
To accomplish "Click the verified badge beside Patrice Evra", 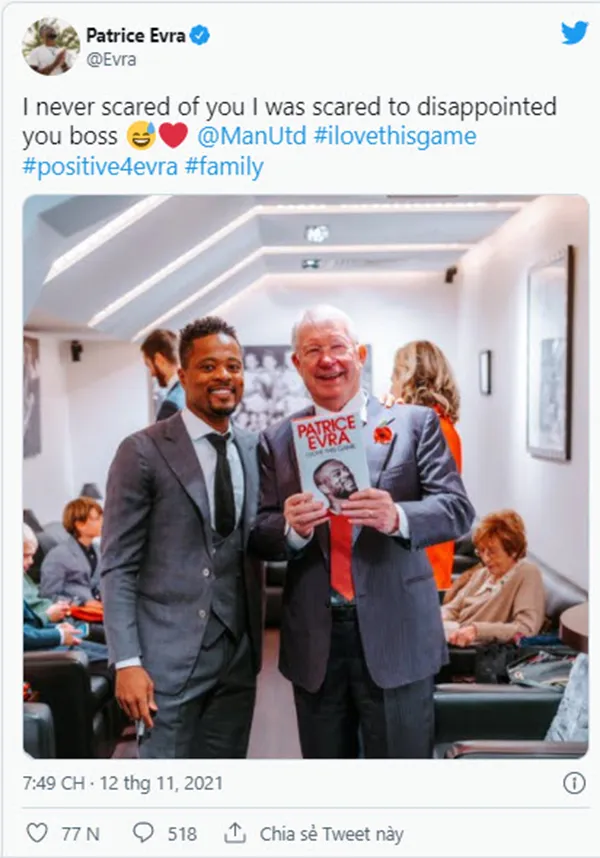I will pyautogui.click(x=200, y=36).
